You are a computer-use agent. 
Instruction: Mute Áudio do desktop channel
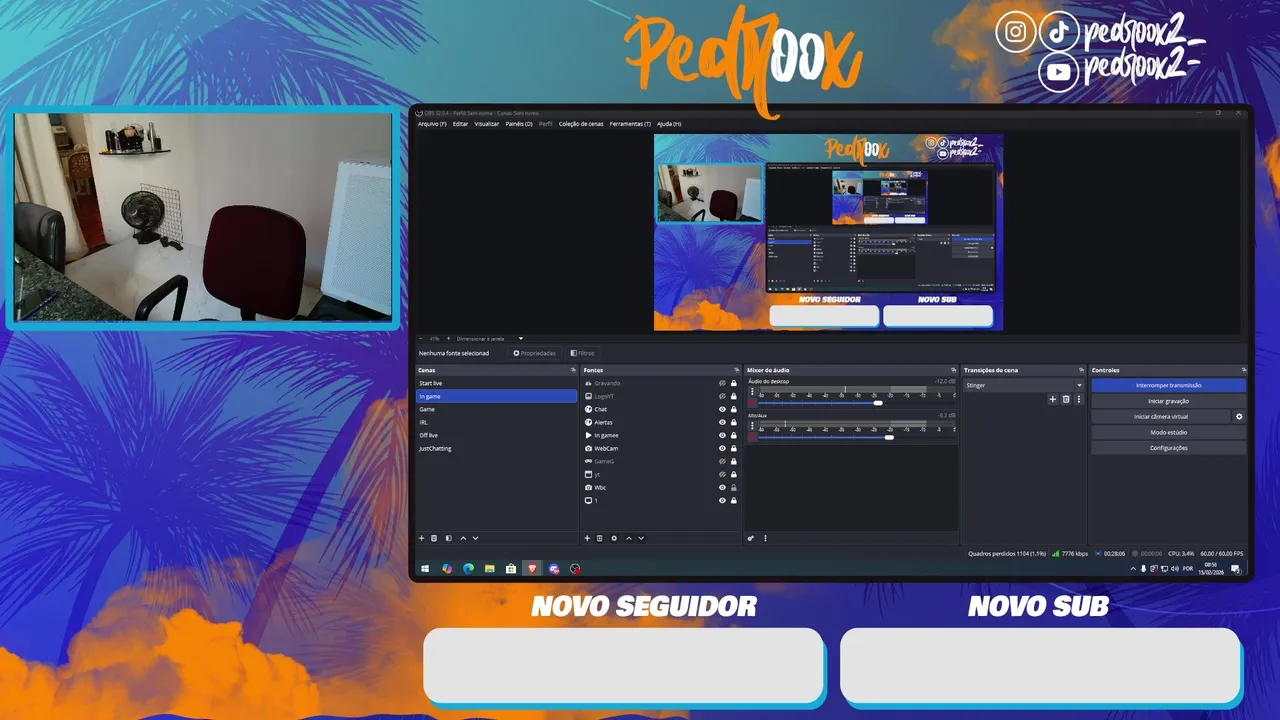click(752, 403)
